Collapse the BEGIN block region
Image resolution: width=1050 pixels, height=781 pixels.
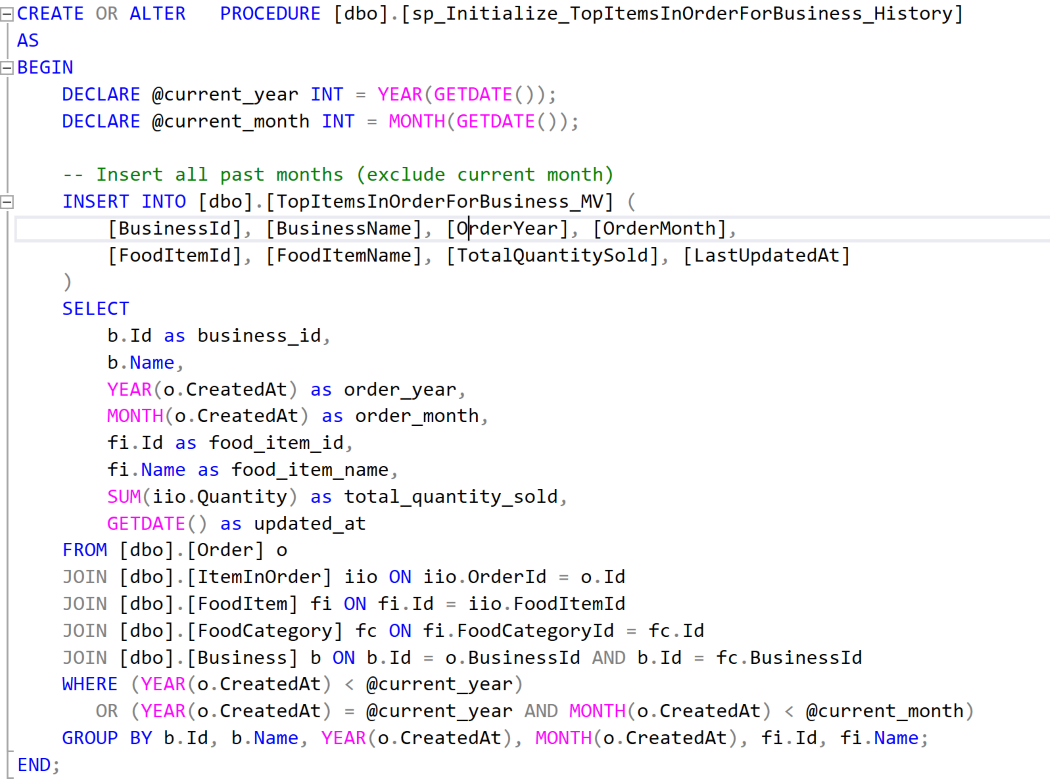tap(8, 68)
